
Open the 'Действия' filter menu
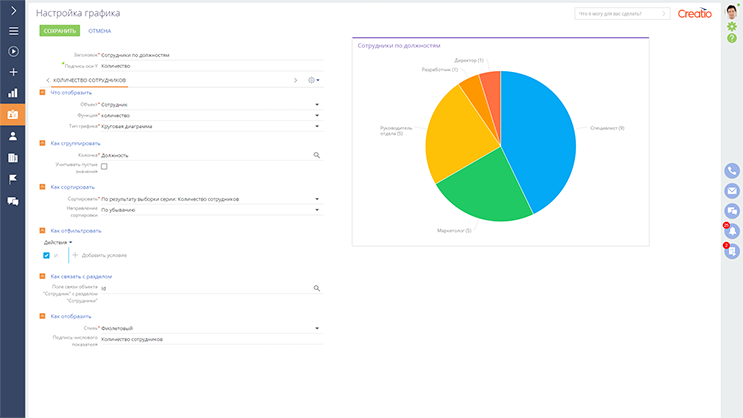click(x=59, y=242)
